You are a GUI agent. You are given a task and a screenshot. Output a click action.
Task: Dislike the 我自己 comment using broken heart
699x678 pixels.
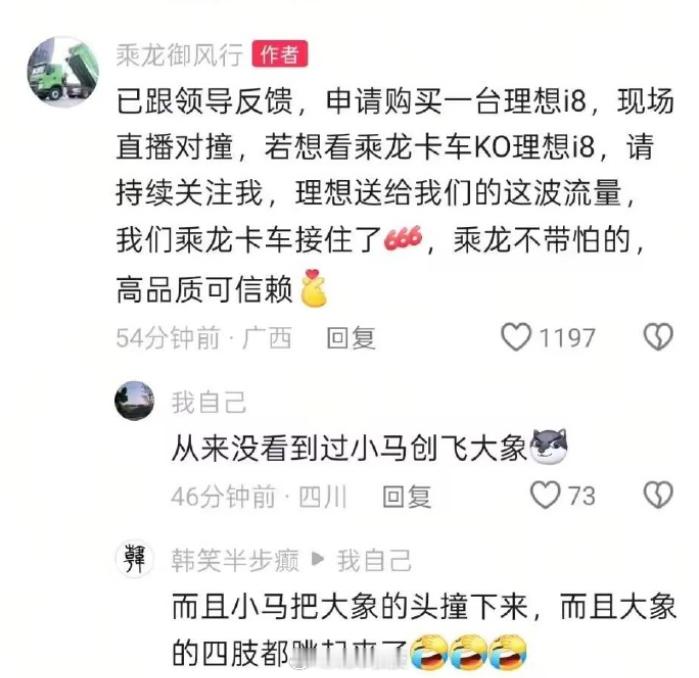coord(658,495)
